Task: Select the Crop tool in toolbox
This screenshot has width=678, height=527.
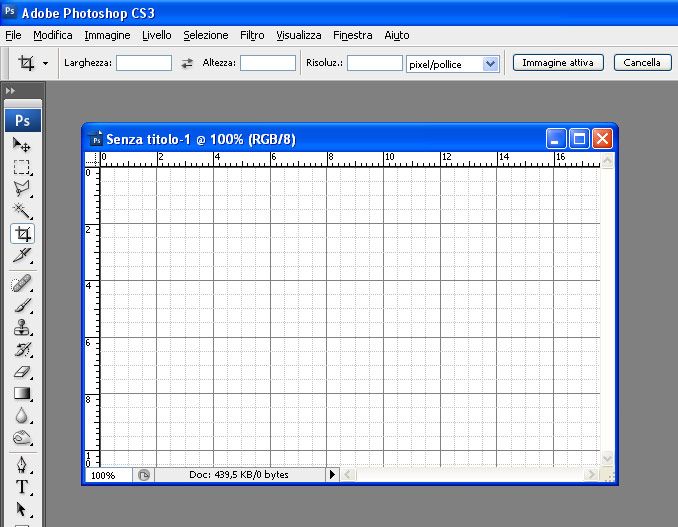Action: click(x=22, y=234)
